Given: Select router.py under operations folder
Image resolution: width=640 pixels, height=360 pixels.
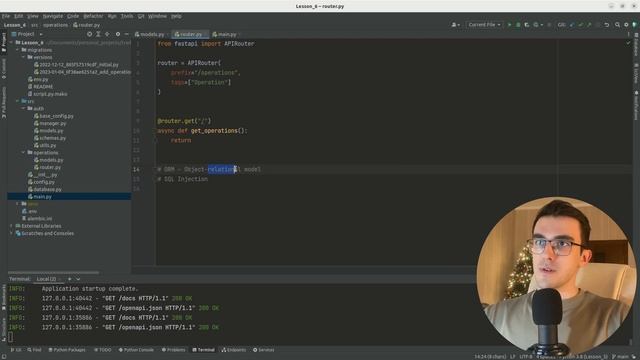Looking at the screenshot, I should 47,167.
